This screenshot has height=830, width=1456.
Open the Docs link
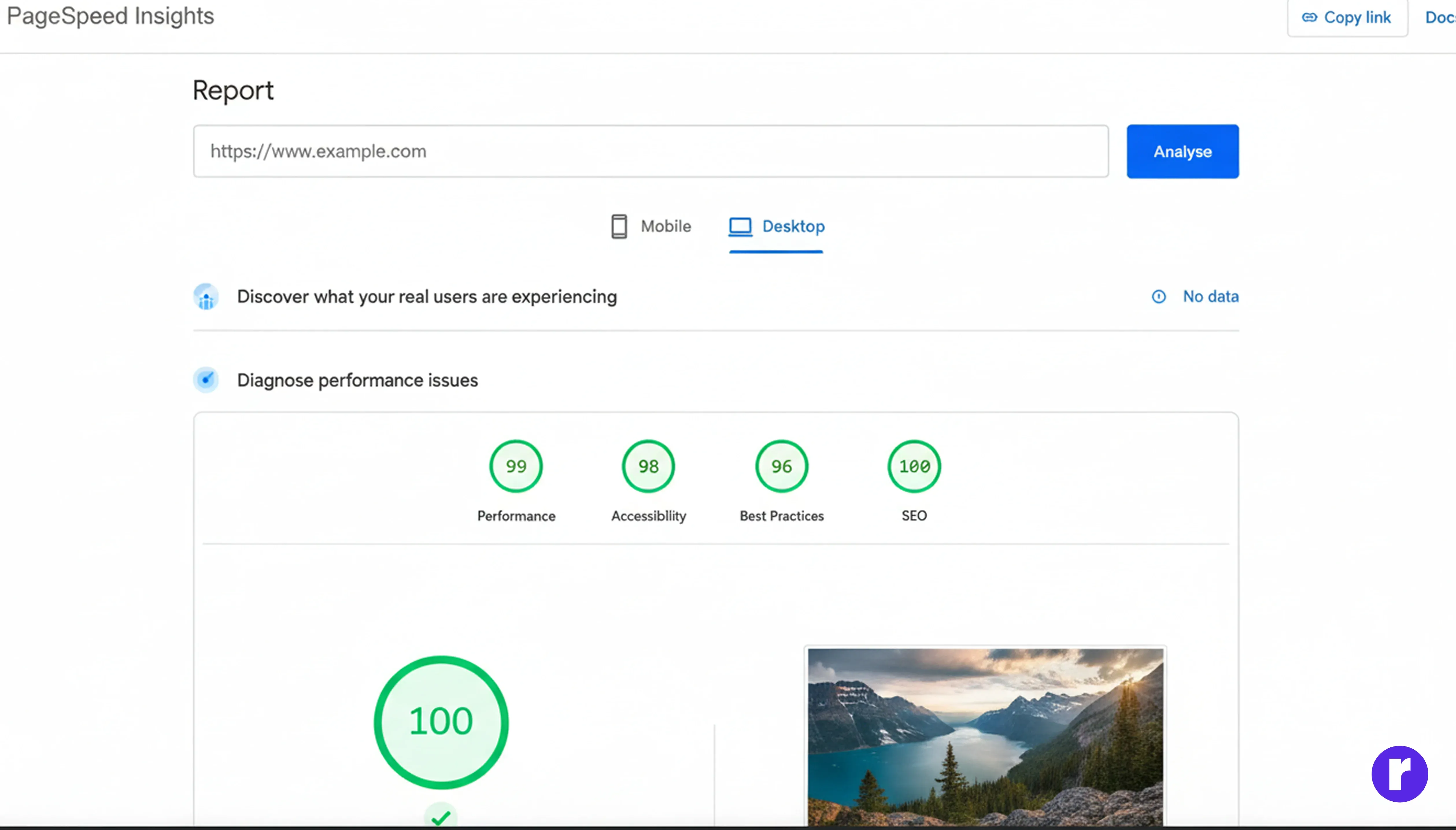point(1440,18)
